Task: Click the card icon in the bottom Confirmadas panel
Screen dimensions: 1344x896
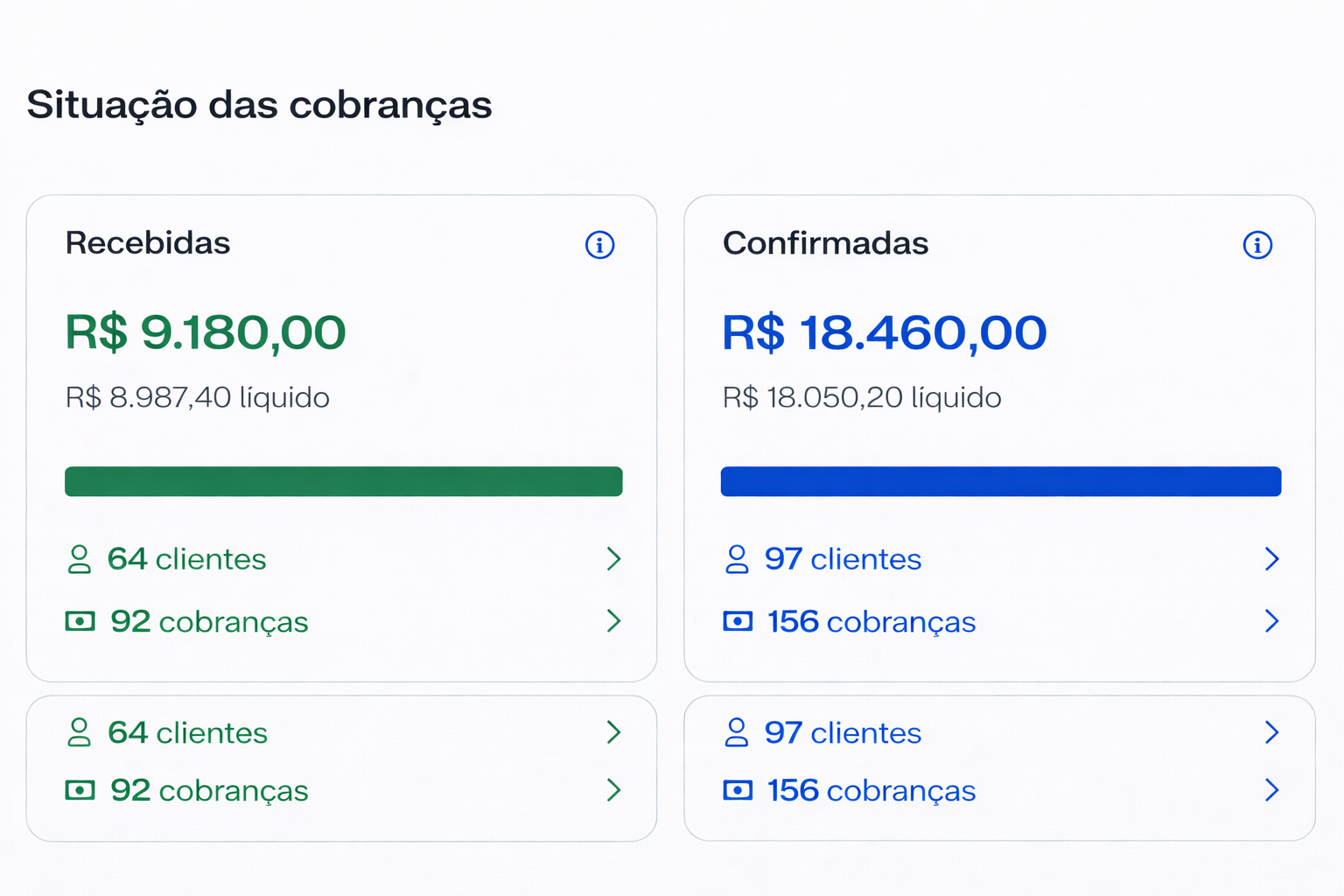Action: tap(738, 790)
